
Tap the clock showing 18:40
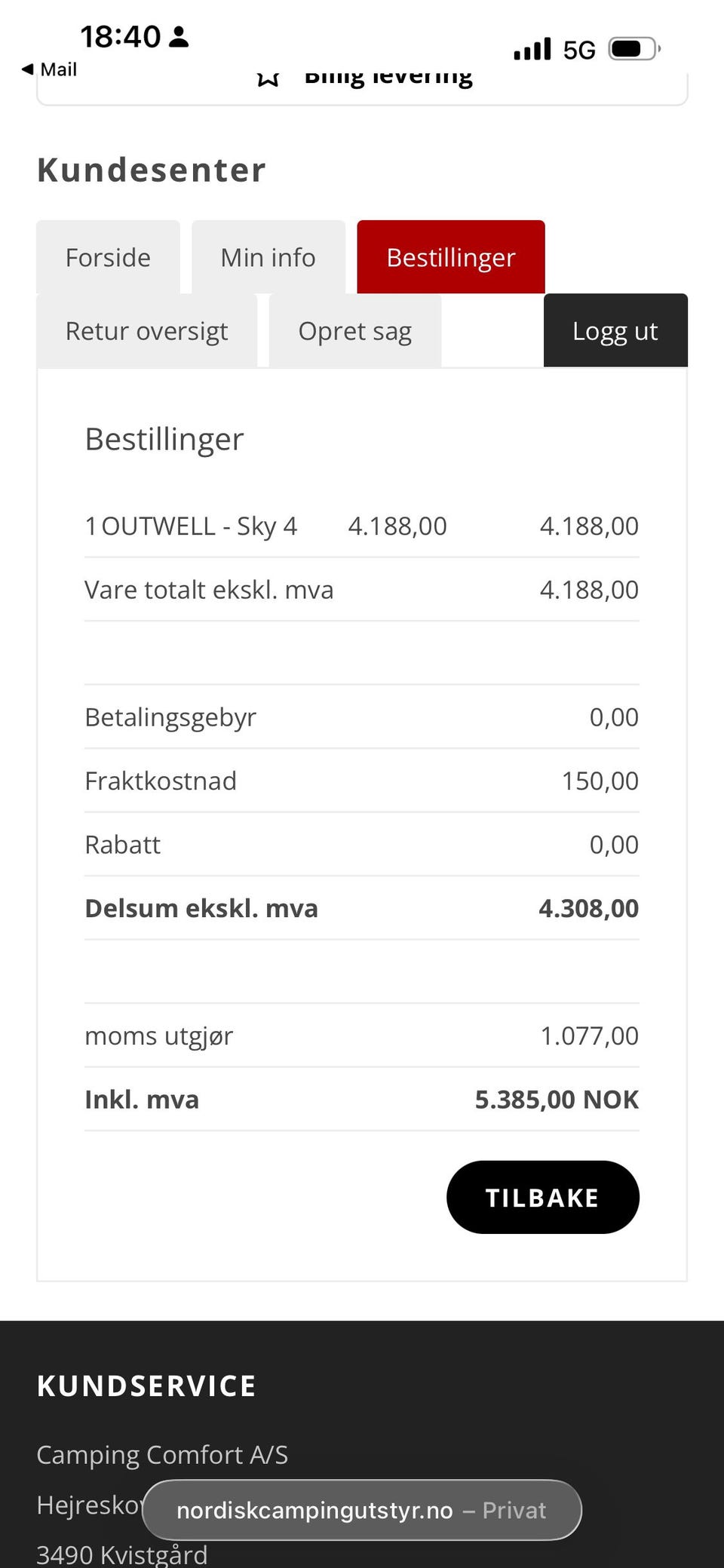(121, 36)
